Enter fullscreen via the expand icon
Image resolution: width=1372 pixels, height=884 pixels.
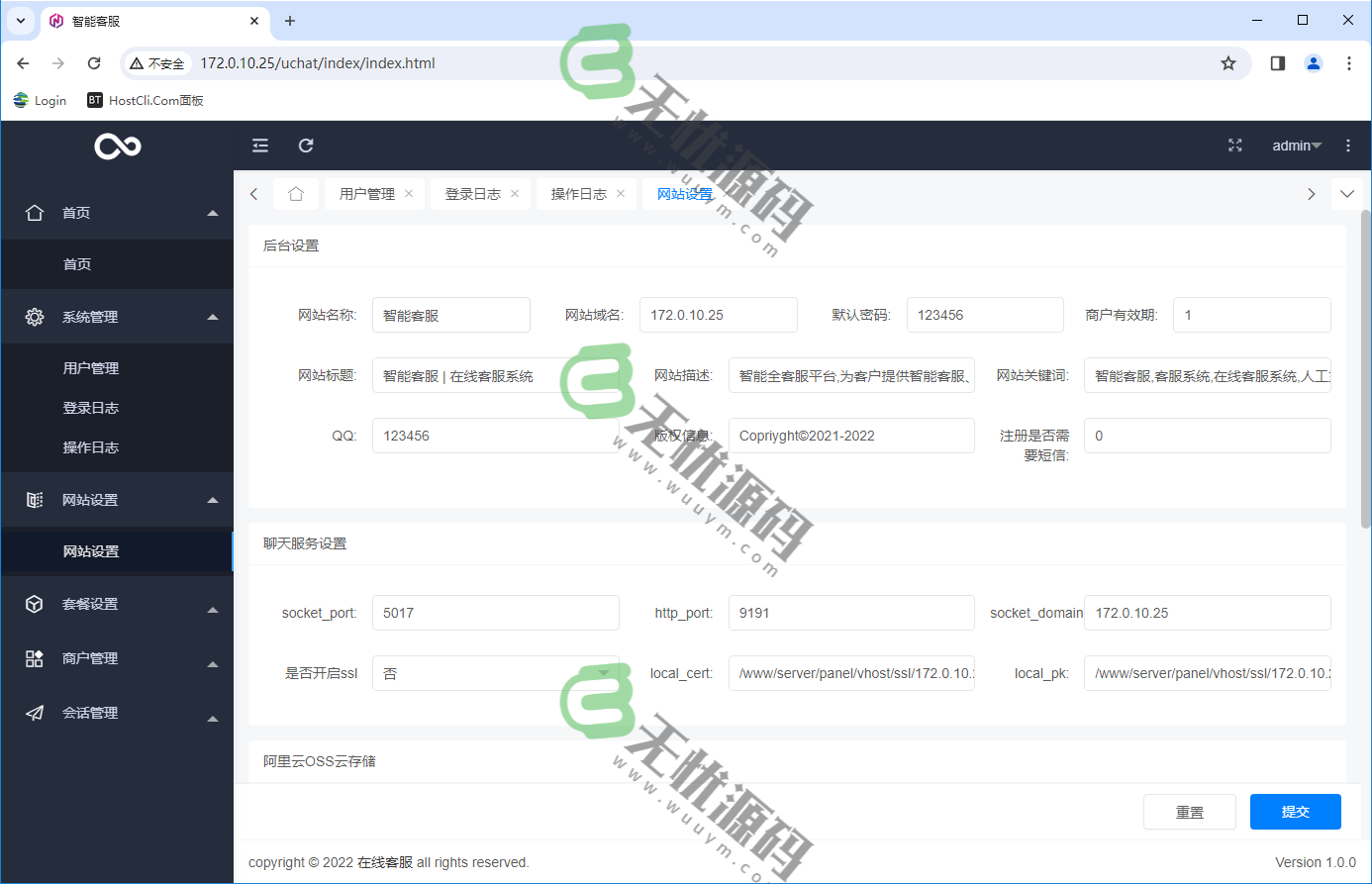(1234, 145)
